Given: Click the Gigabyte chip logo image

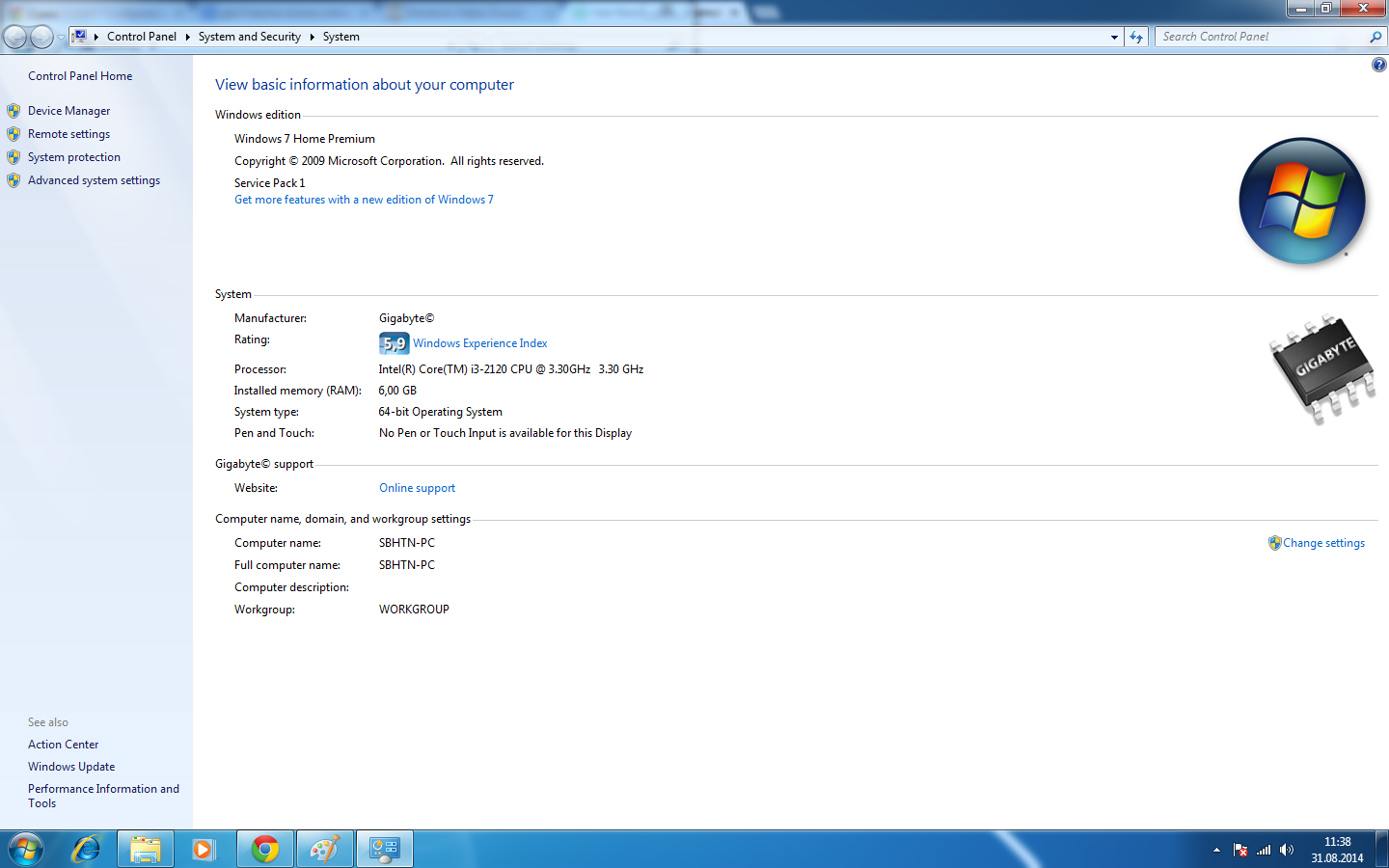Looking at the screenshot, I should pos(1321,368).
